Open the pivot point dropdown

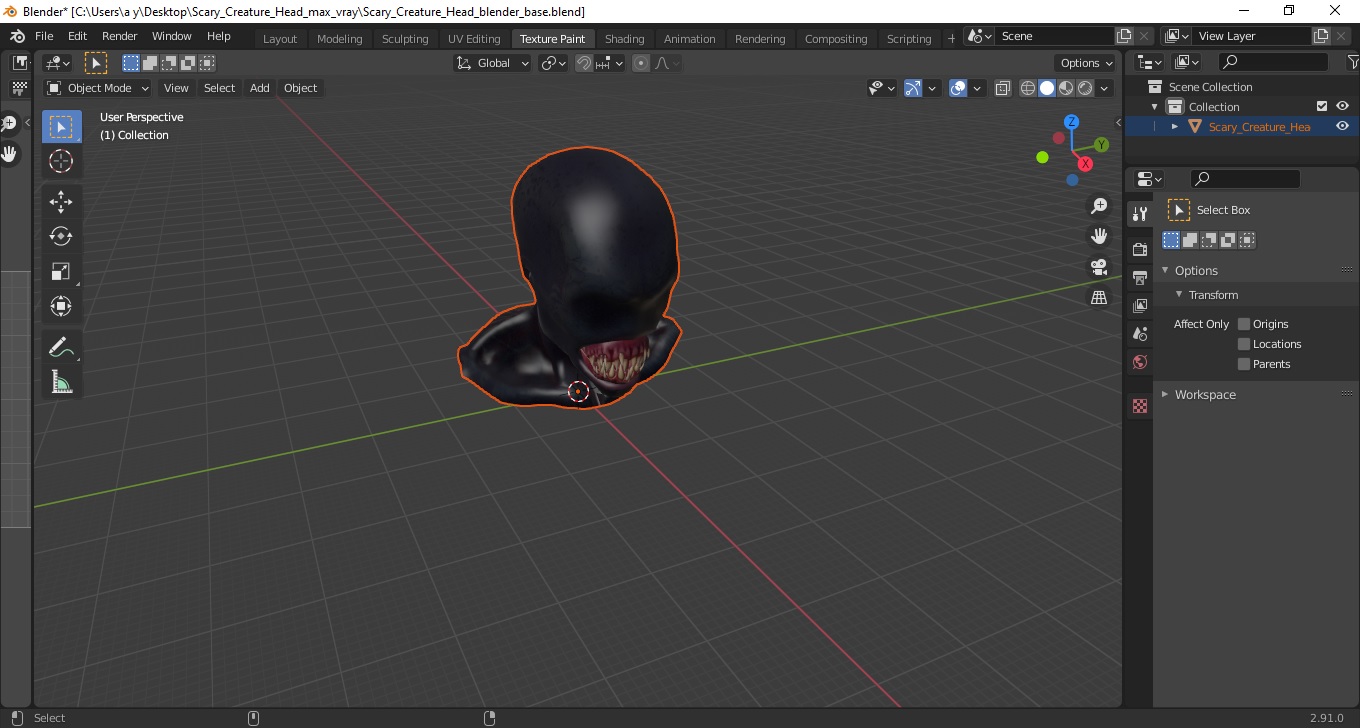point(553,63)
